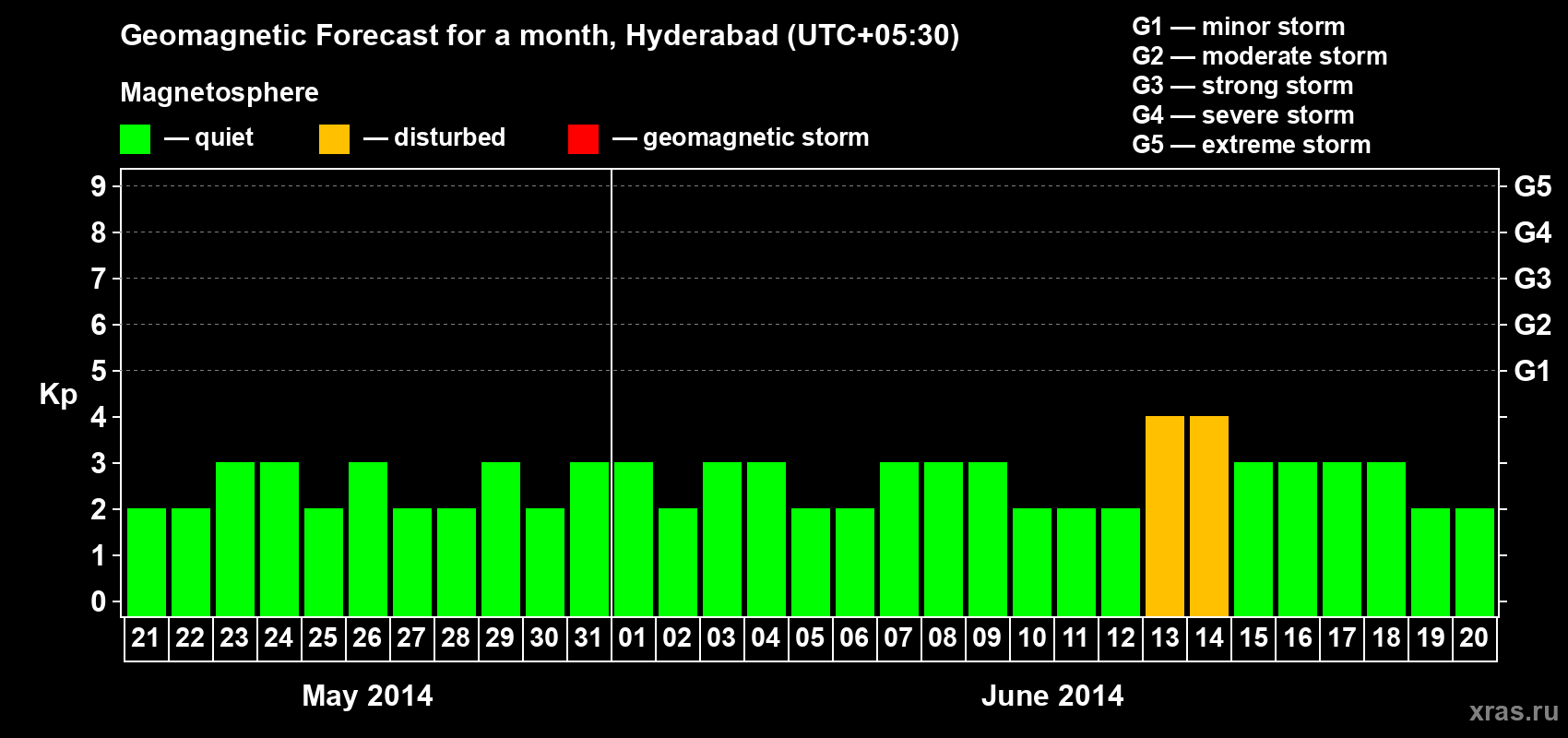Click the orange disturbed legend swatch
The height and width of the screenshot is (738, 1568).
334,139
